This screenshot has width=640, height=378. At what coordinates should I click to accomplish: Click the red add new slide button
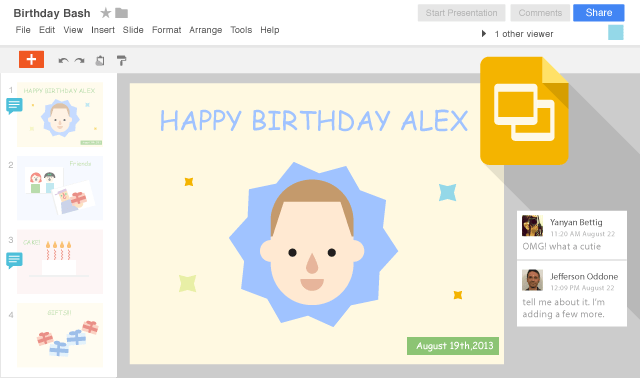(31, 60)
